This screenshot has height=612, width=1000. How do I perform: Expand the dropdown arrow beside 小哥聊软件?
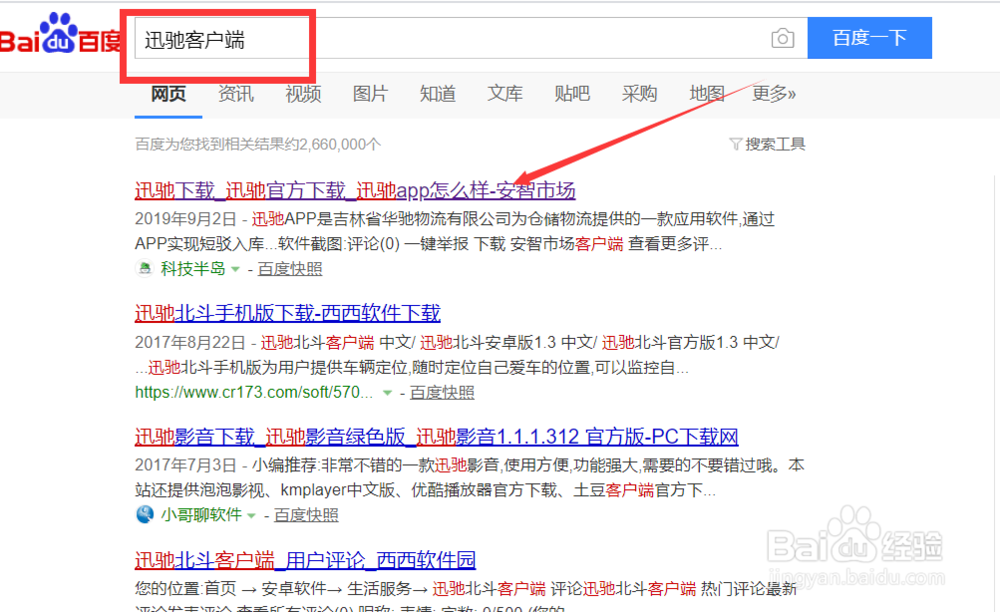coord(251,515)
